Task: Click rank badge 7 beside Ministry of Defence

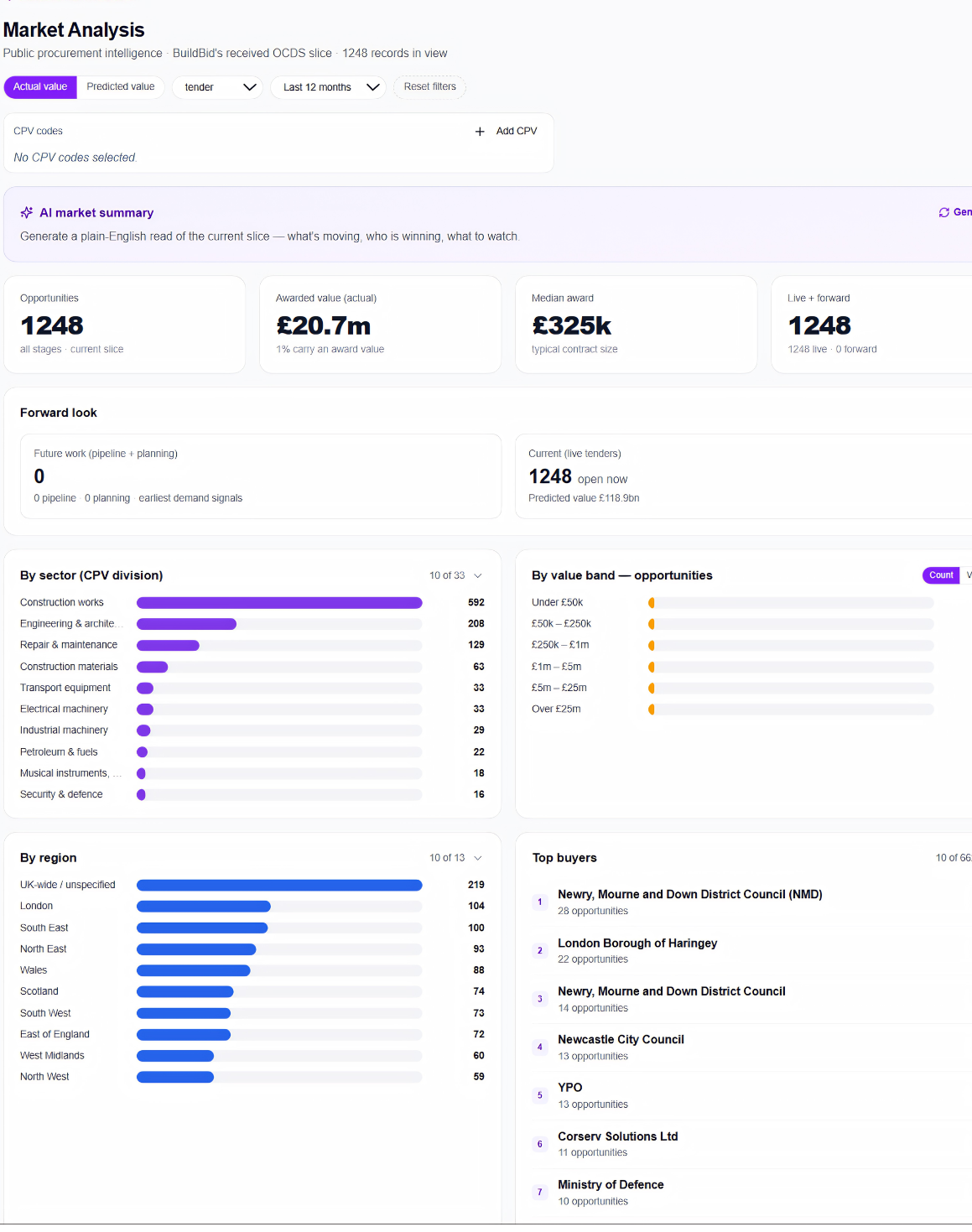Action: [540, 1193]
